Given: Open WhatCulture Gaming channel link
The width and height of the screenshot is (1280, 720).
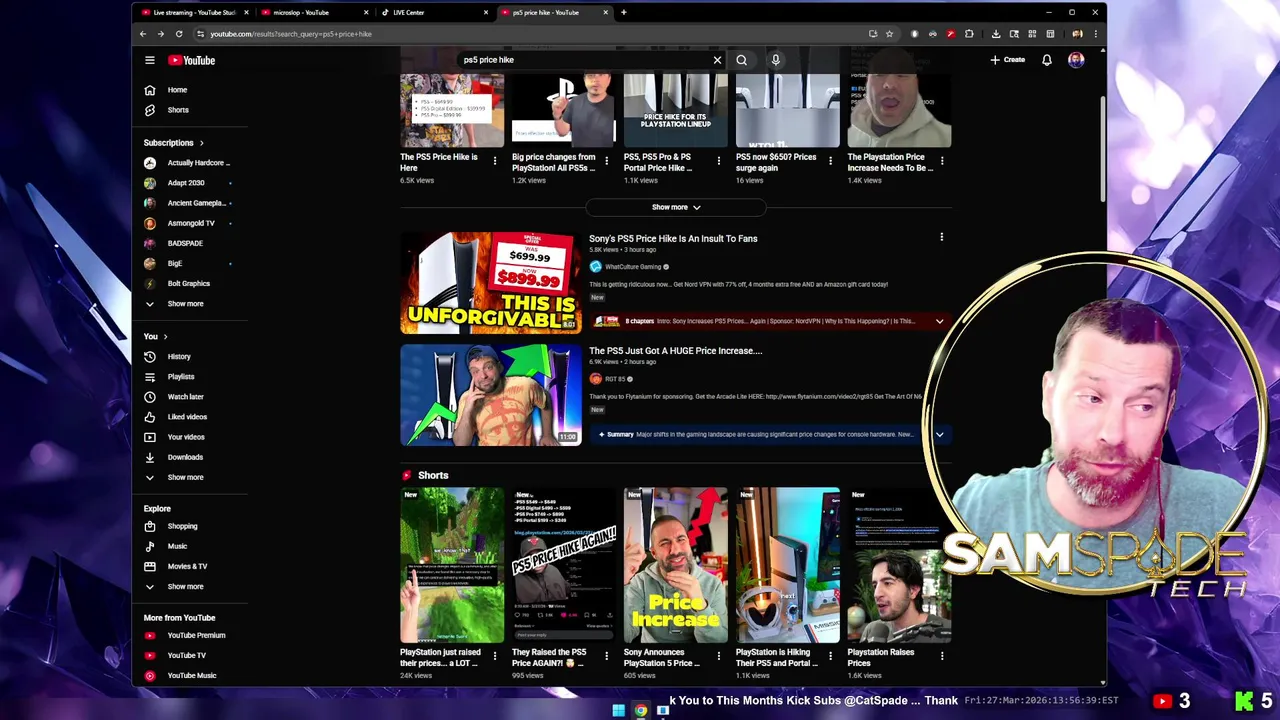Looking at the screenshot, I should coord(633,267).
